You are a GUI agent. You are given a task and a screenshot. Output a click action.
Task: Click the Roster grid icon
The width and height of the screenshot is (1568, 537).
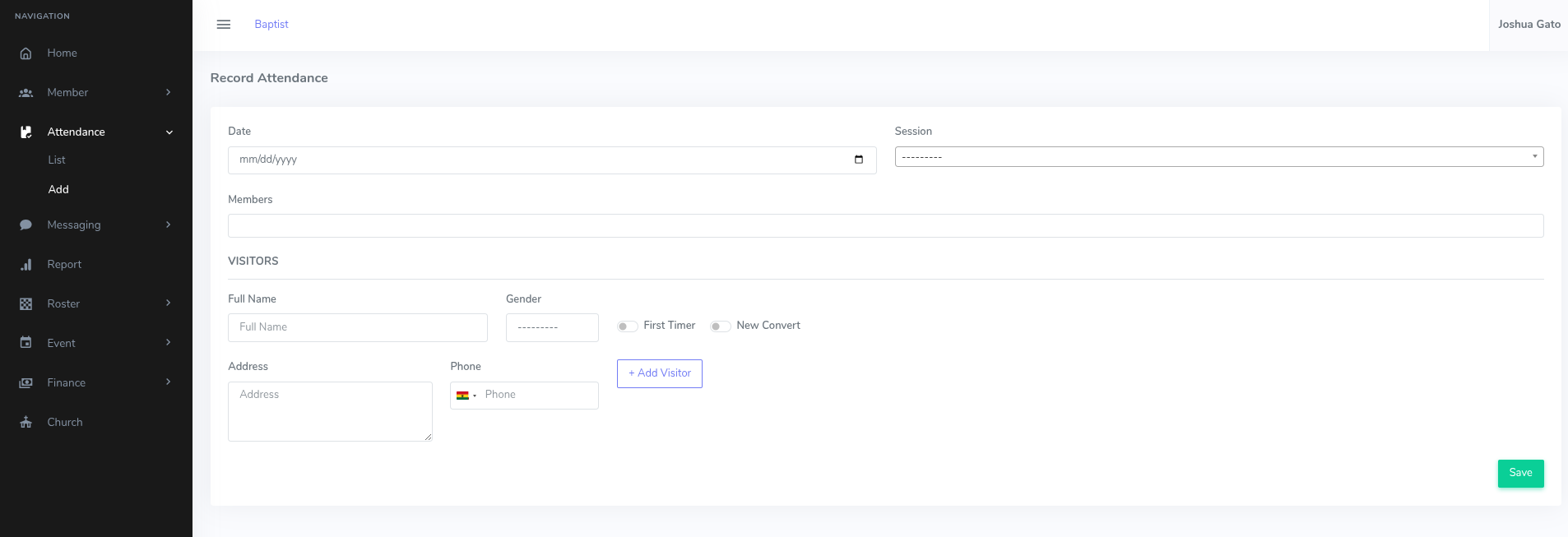(x=26, y=303)
